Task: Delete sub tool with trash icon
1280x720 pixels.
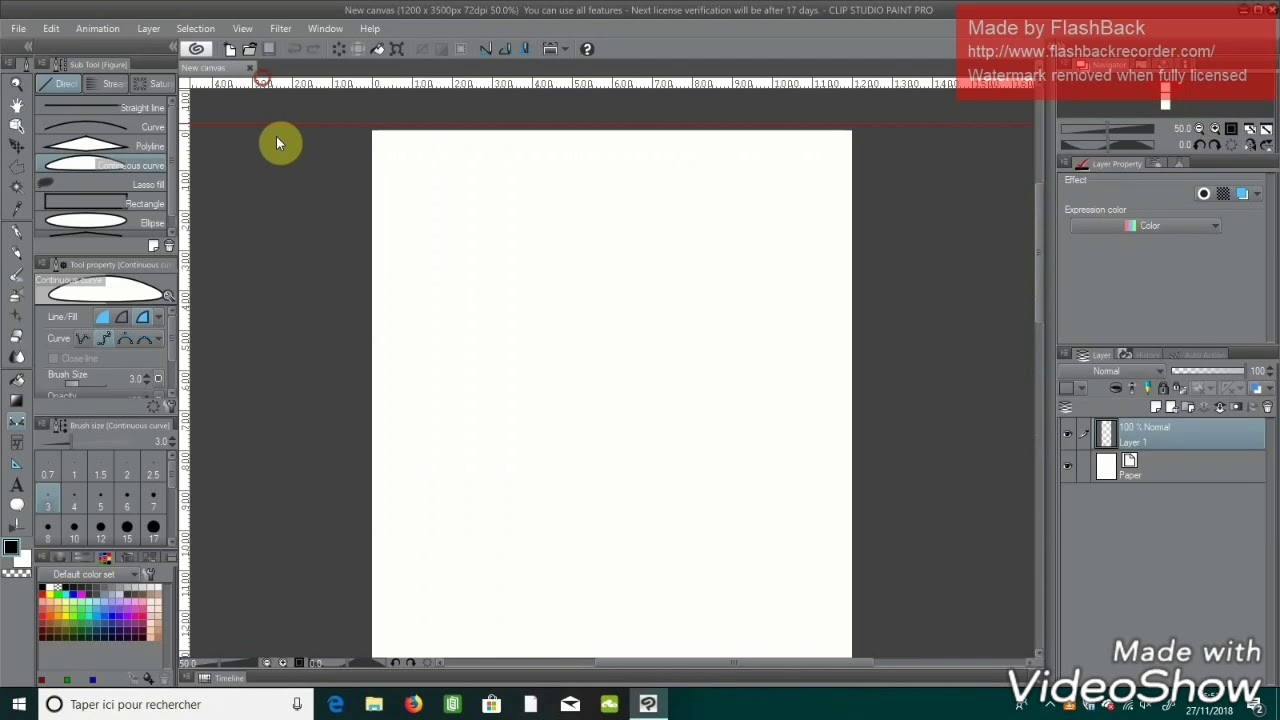Action: [x=169, y=245]
